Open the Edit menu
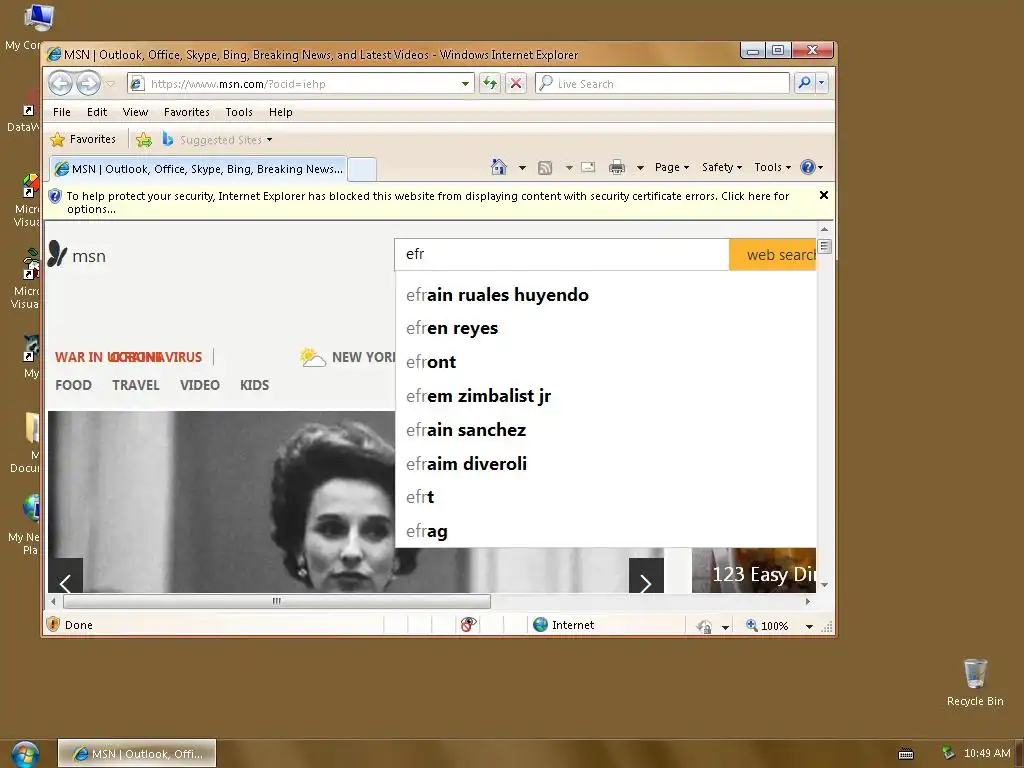This screenshot has width=1024, height=768. [97, 112]
